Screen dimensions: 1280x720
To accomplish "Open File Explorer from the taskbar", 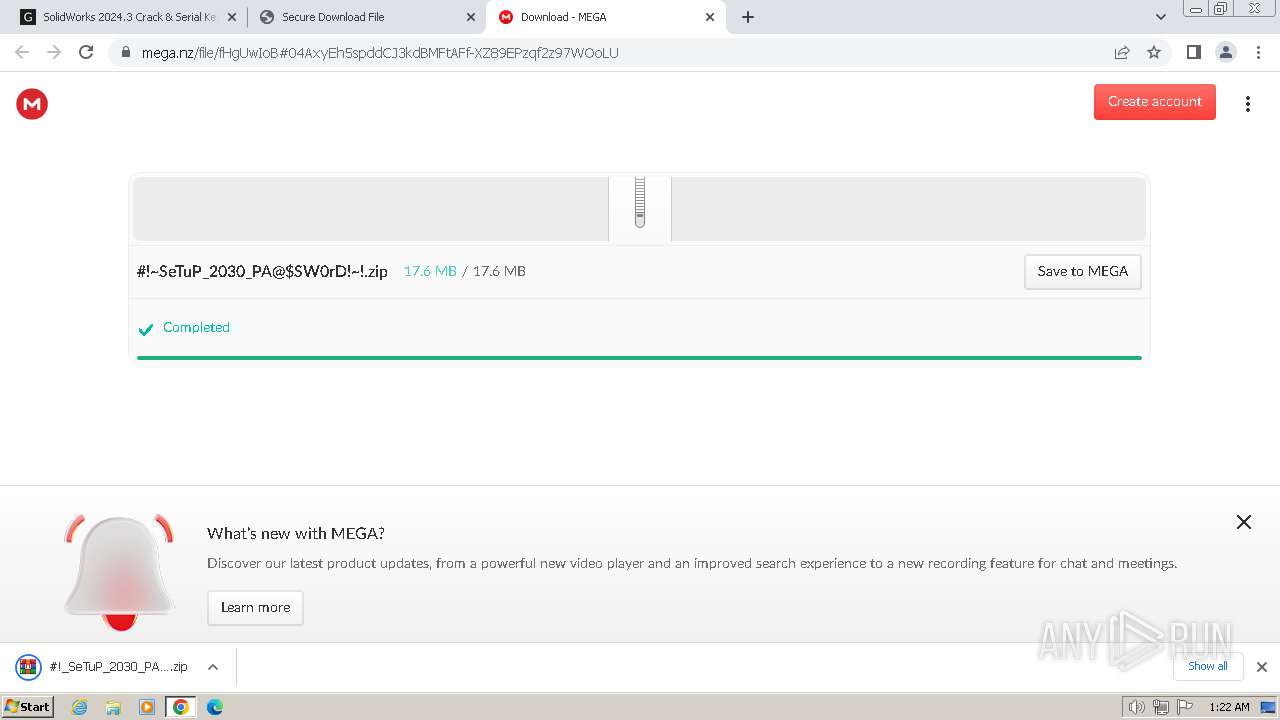I will pyautogui.click(x=113, y=707).
